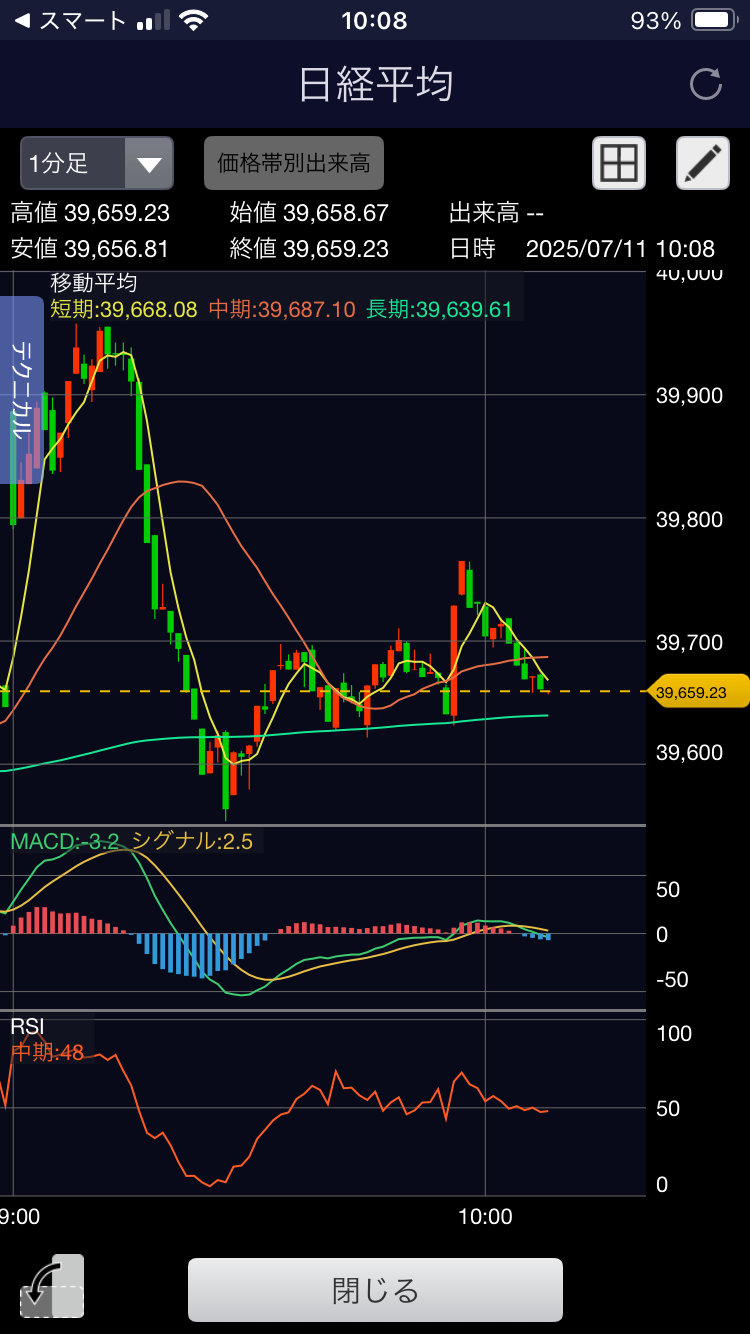The width and height of the screenshot is (750, 1334).
Task: Open the chart layout grid icon
Action: tap(619, 163)
